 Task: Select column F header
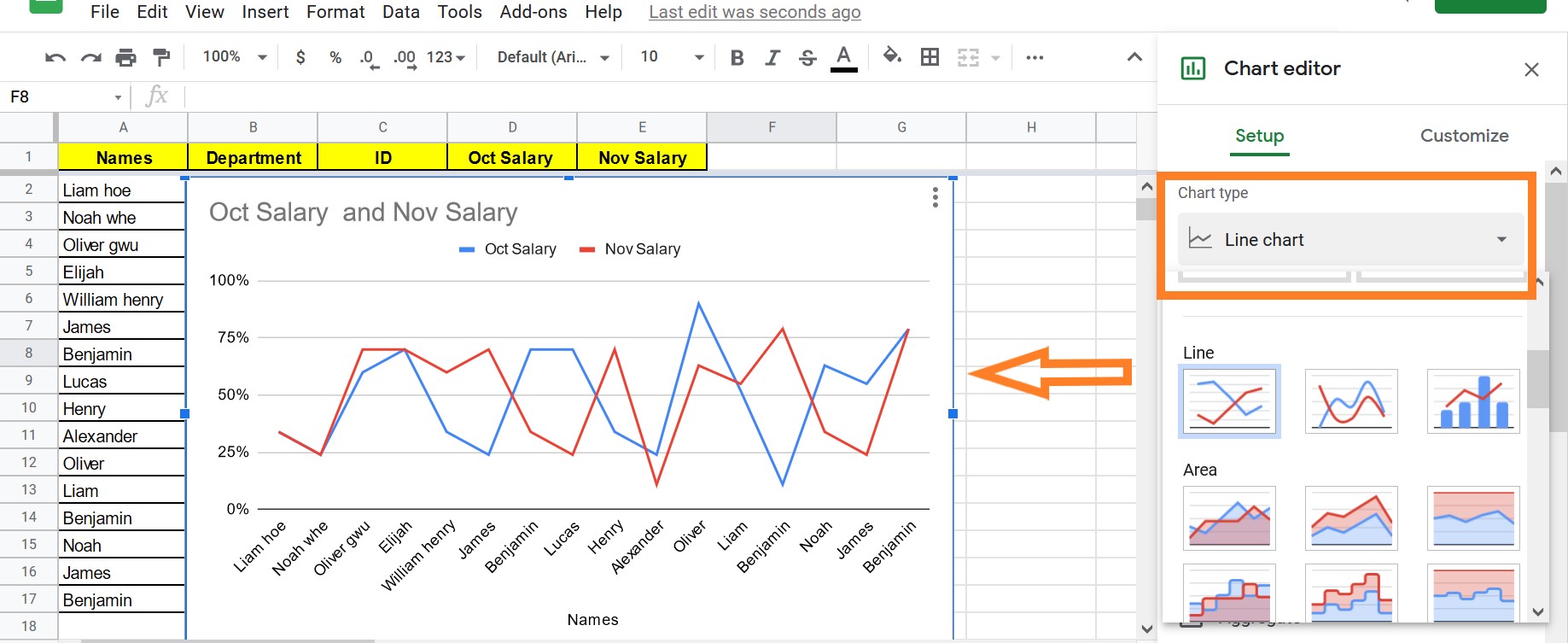pos(772,127)
